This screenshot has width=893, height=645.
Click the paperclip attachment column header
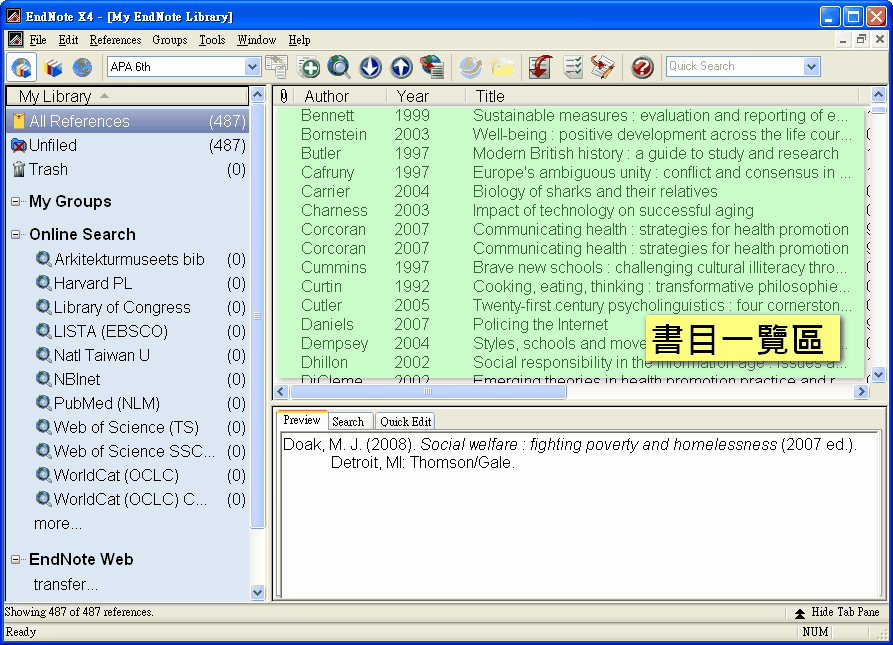coord(284,96)
